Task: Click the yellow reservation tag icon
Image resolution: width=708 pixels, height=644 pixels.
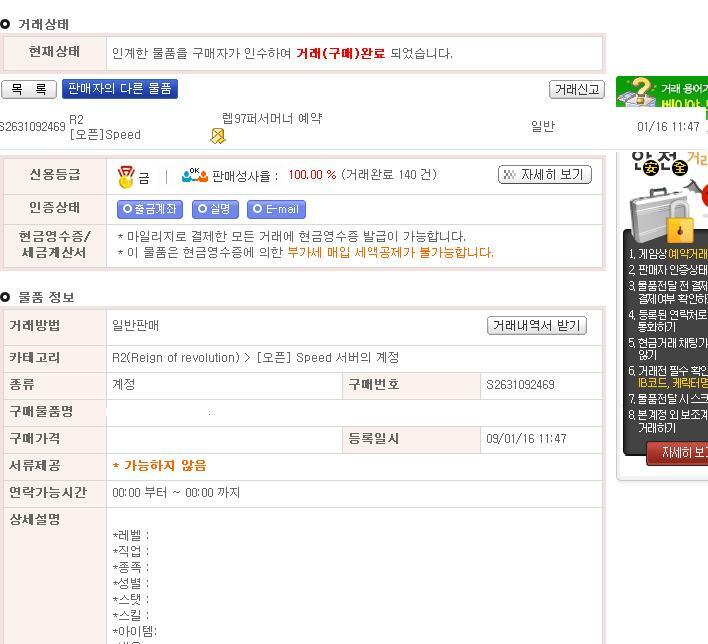Action: click(x=218, y=135)
